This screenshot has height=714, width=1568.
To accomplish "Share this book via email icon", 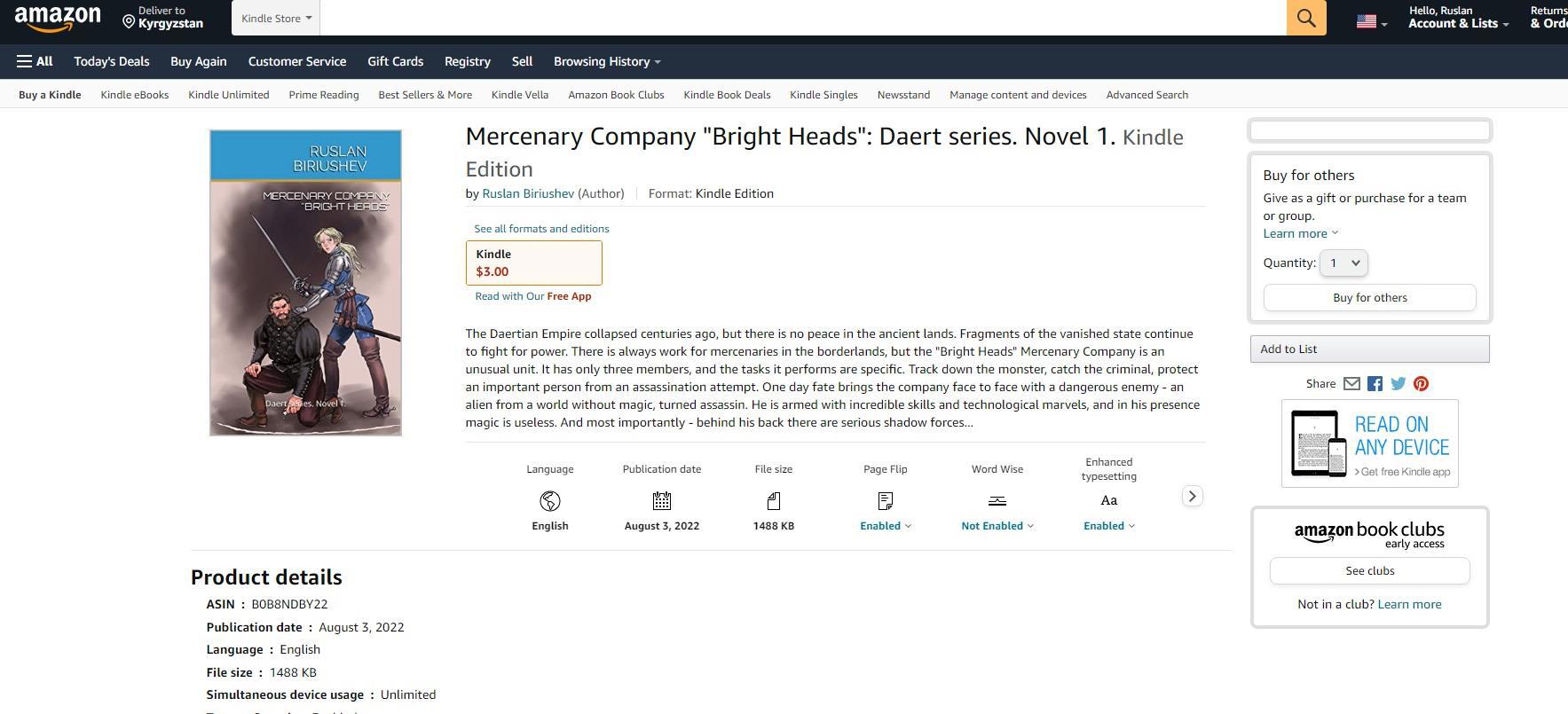I will point(1351,384).
